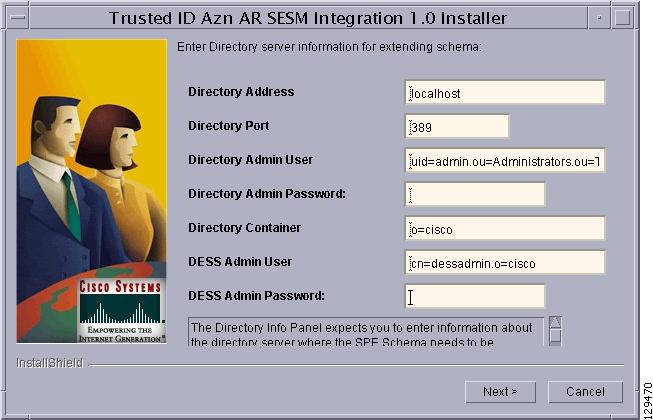Click the scrollbar thumb beside the info text
This screenshot has height=420, width=653.
coord(555,336)
